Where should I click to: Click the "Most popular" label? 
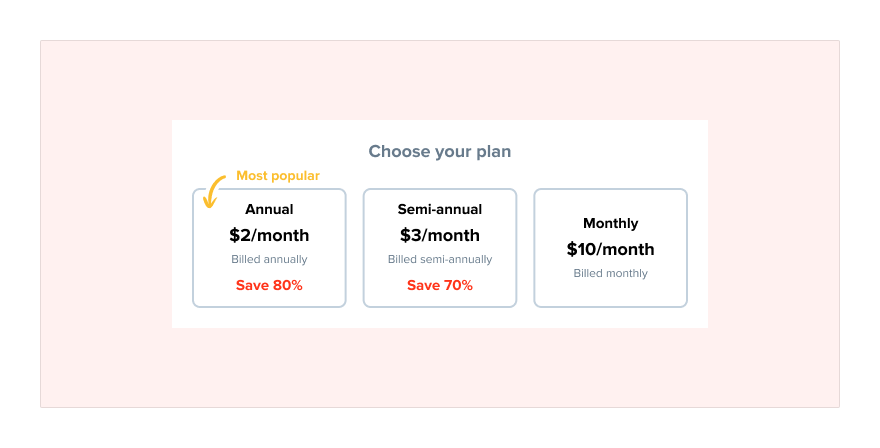pyautogui.click(x=278, y=176)
